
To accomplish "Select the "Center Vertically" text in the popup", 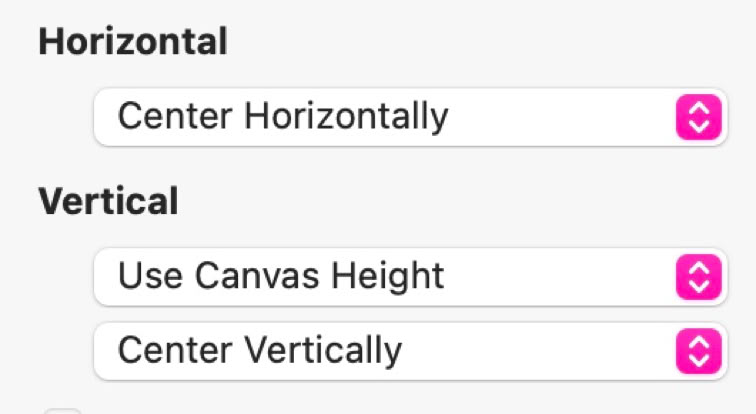I will tap(260, 351).
